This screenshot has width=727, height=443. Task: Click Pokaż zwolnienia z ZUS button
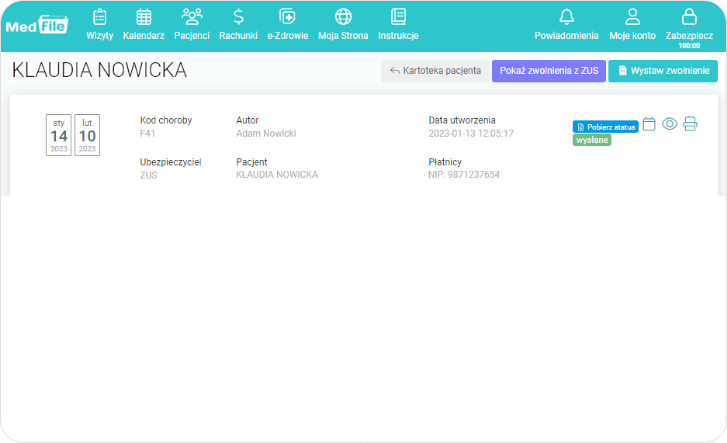(x=549, y=71)
